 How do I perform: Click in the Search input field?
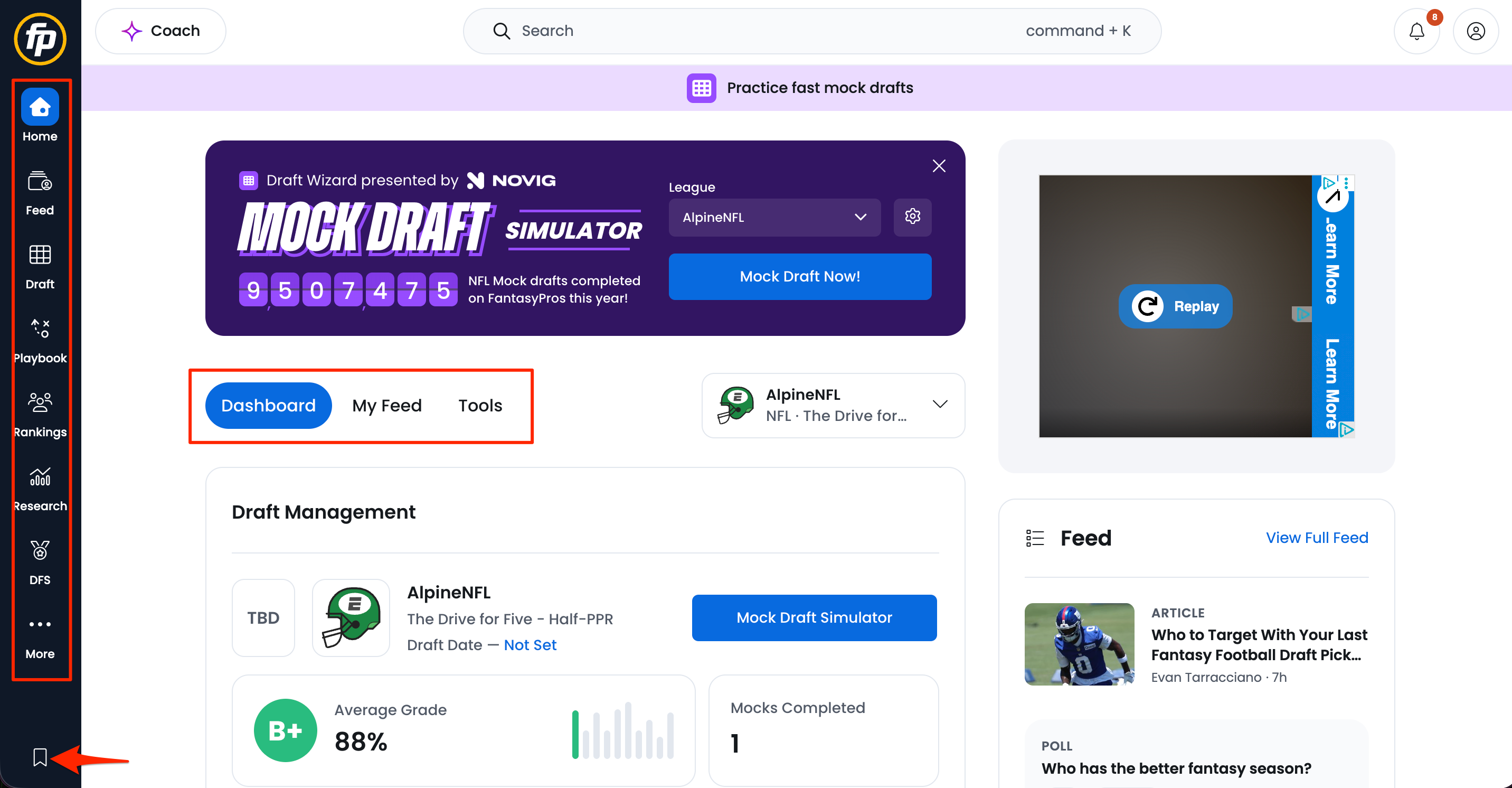tap(812, 31)
